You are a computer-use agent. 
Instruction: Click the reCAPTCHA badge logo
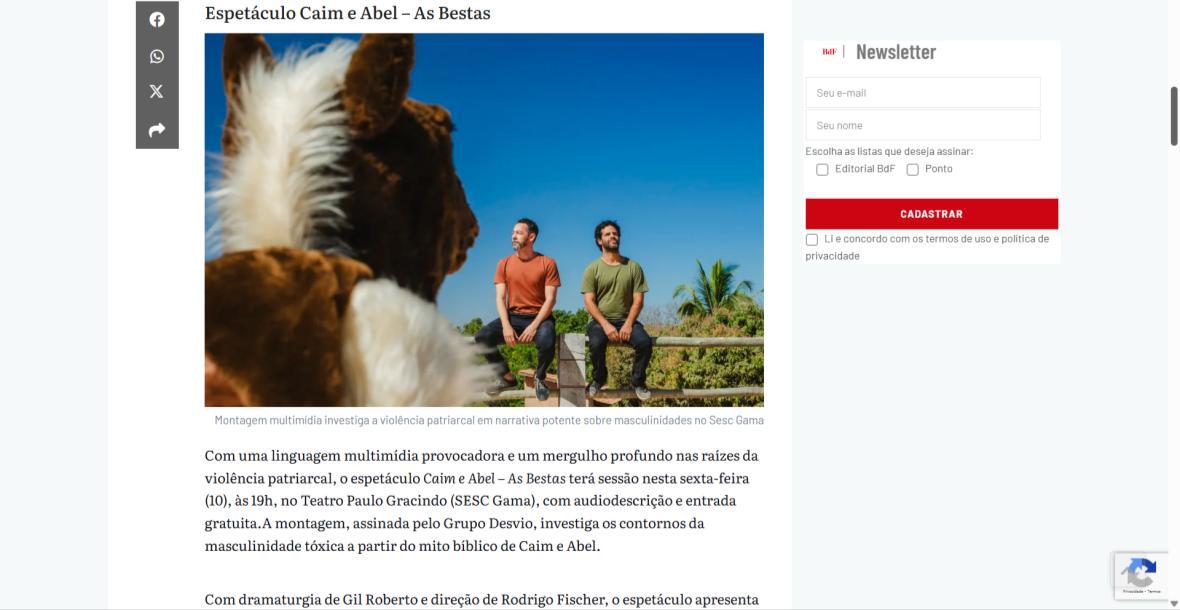coord(1141,572)
